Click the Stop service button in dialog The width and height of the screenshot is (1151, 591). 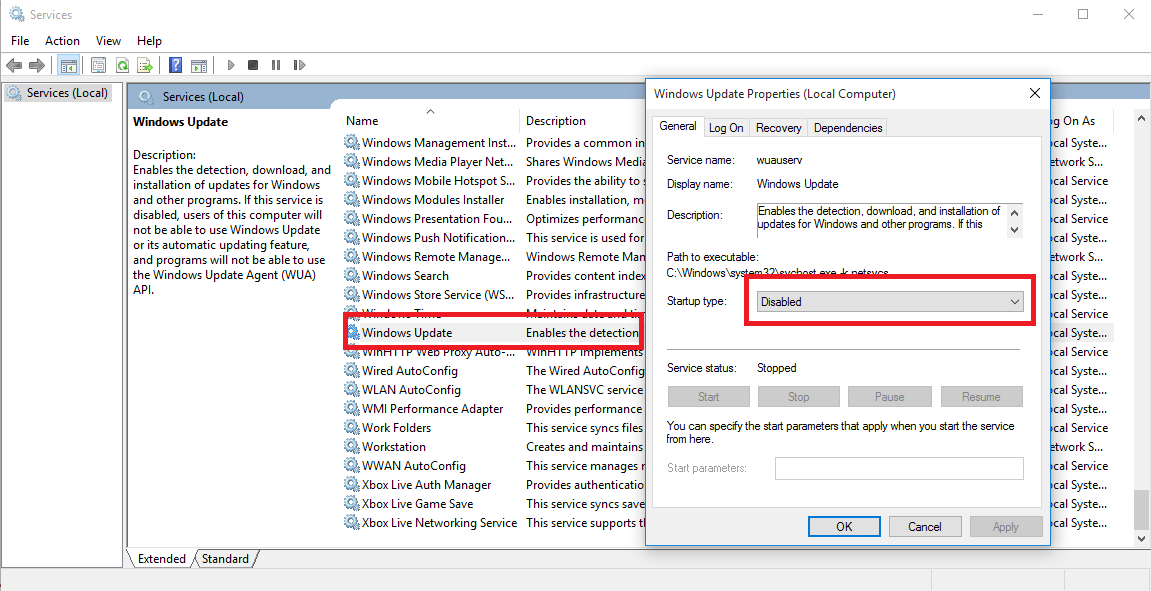point(799,396)
